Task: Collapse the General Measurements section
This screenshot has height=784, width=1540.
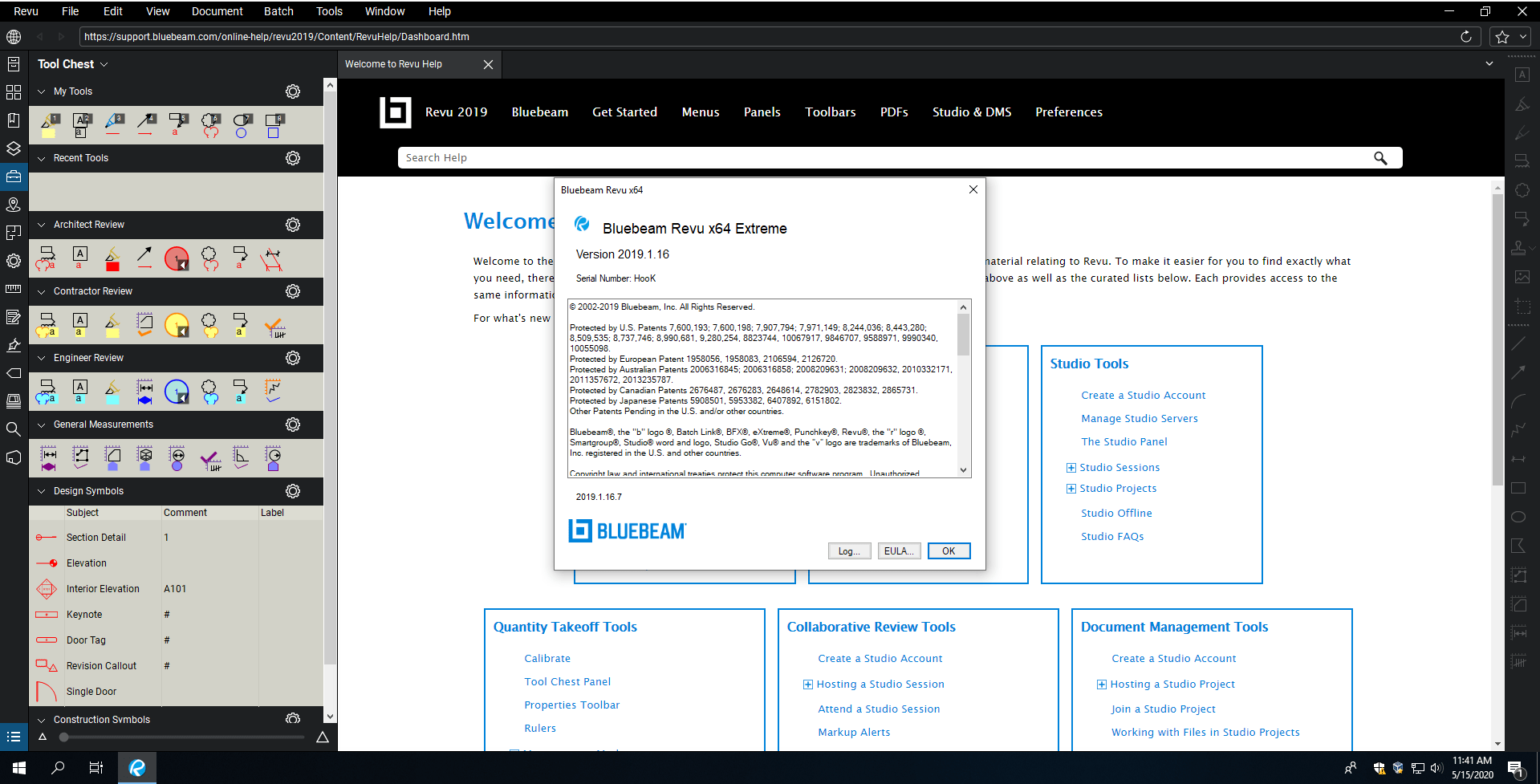Action: (42, 424)
